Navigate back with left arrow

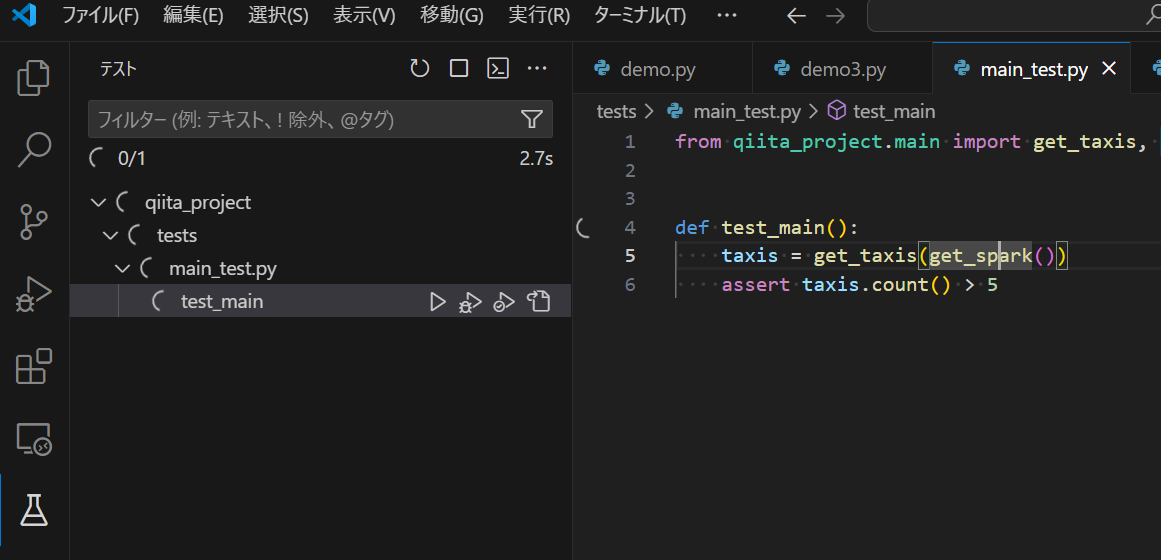pos(796,16)
